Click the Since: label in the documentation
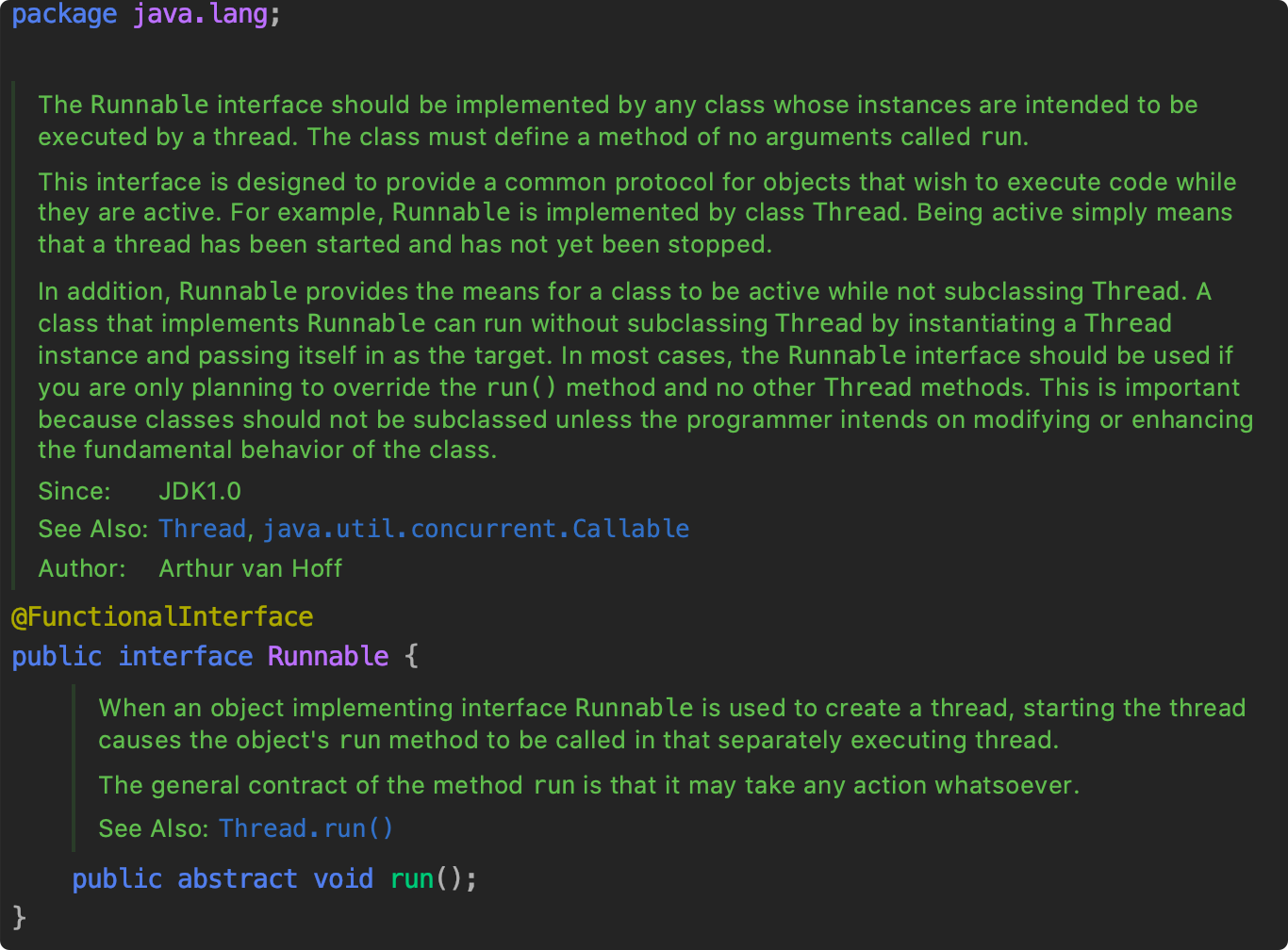The height and width of the screenshot is (950, 1288). coord(74,491)
